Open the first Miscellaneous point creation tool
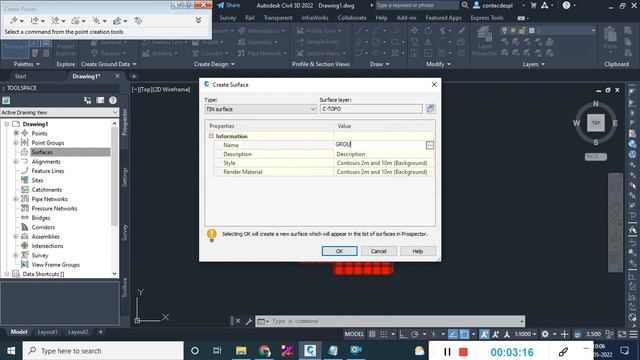Screen dimensions: 640x360 [13, 20]
